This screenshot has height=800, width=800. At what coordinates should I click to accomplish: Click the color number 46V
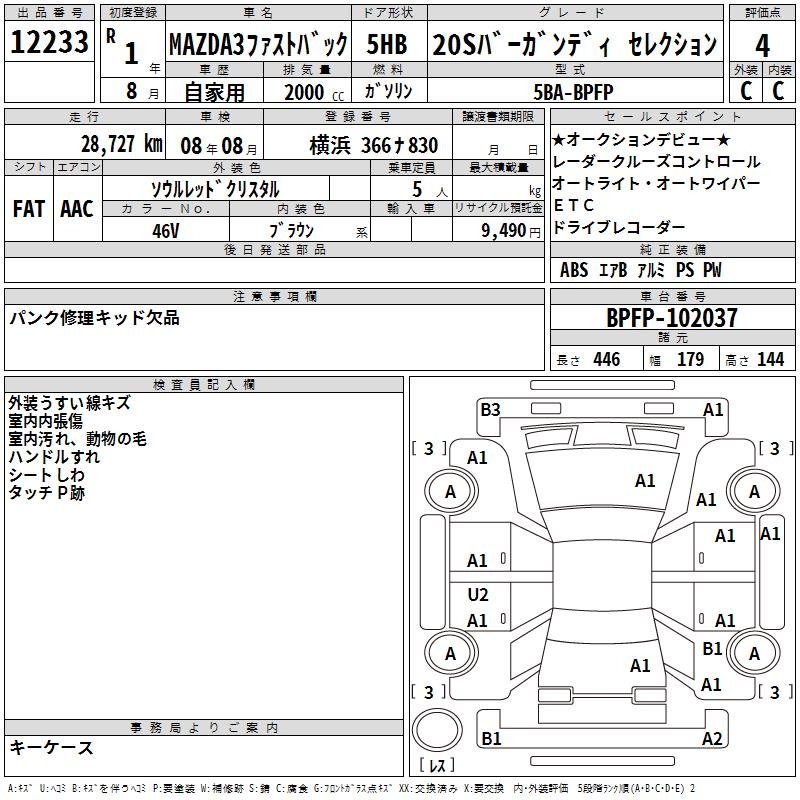pyautogui.click(x=166, y=231)
